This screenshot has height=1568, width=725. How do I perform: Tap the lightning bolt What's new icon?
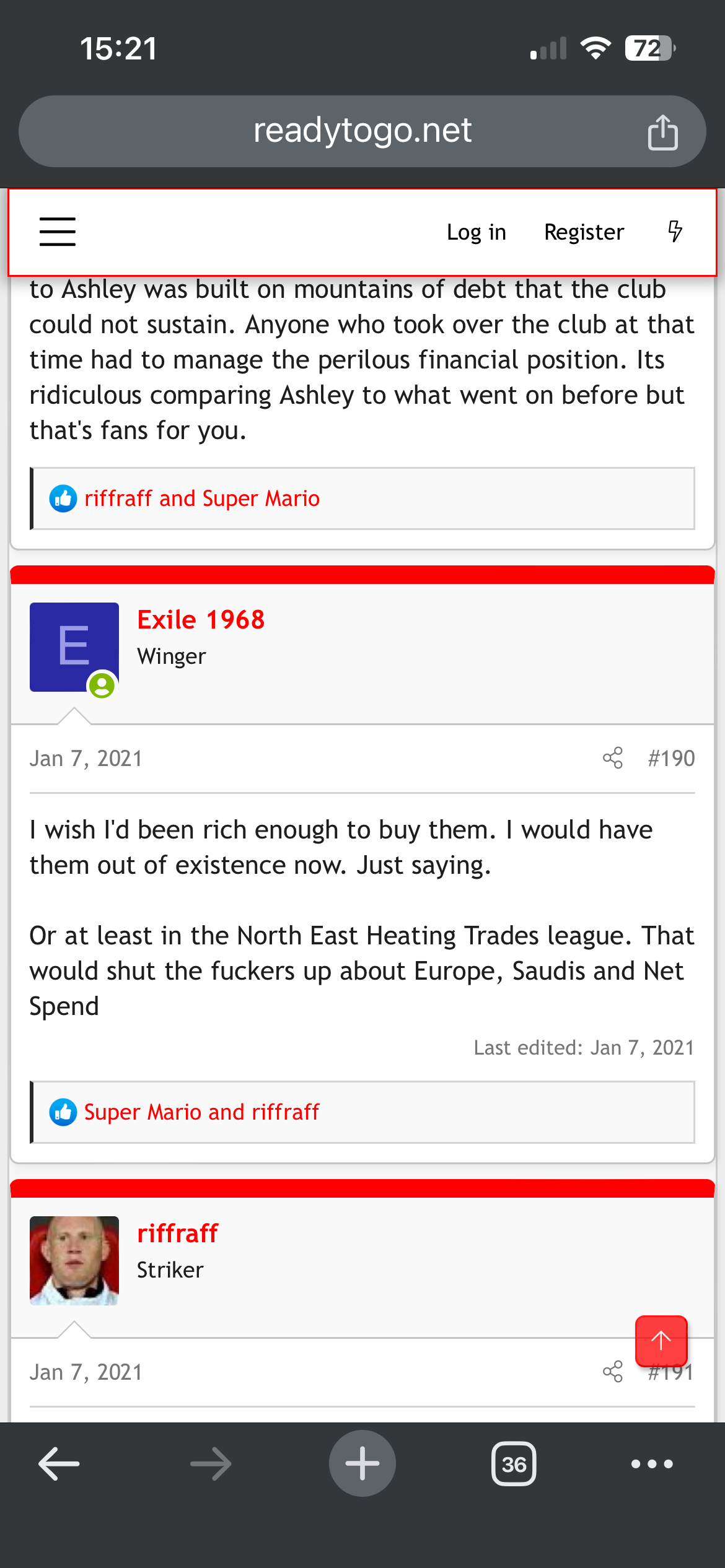point(675,232)
